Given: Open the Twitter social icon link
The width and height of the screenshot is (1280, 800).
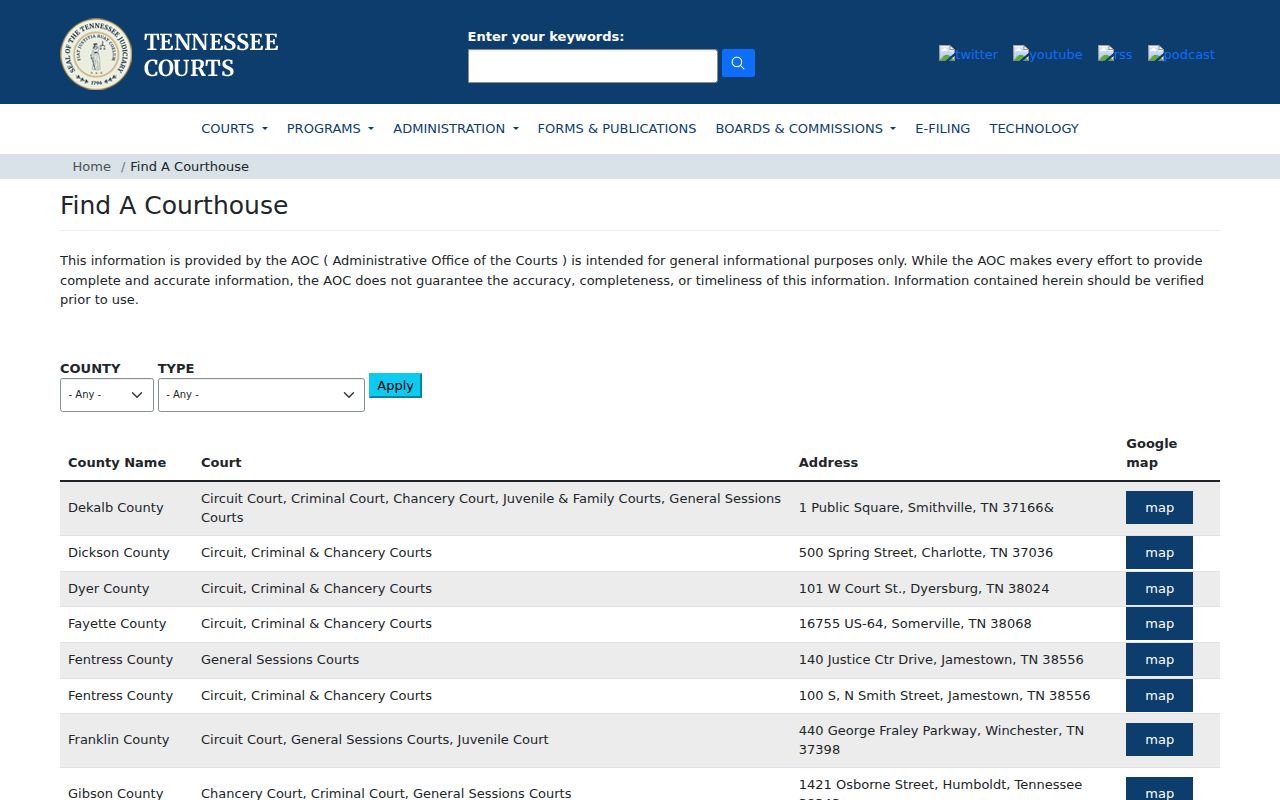Looking at the screenshot, I should click(x=968, y=54).
